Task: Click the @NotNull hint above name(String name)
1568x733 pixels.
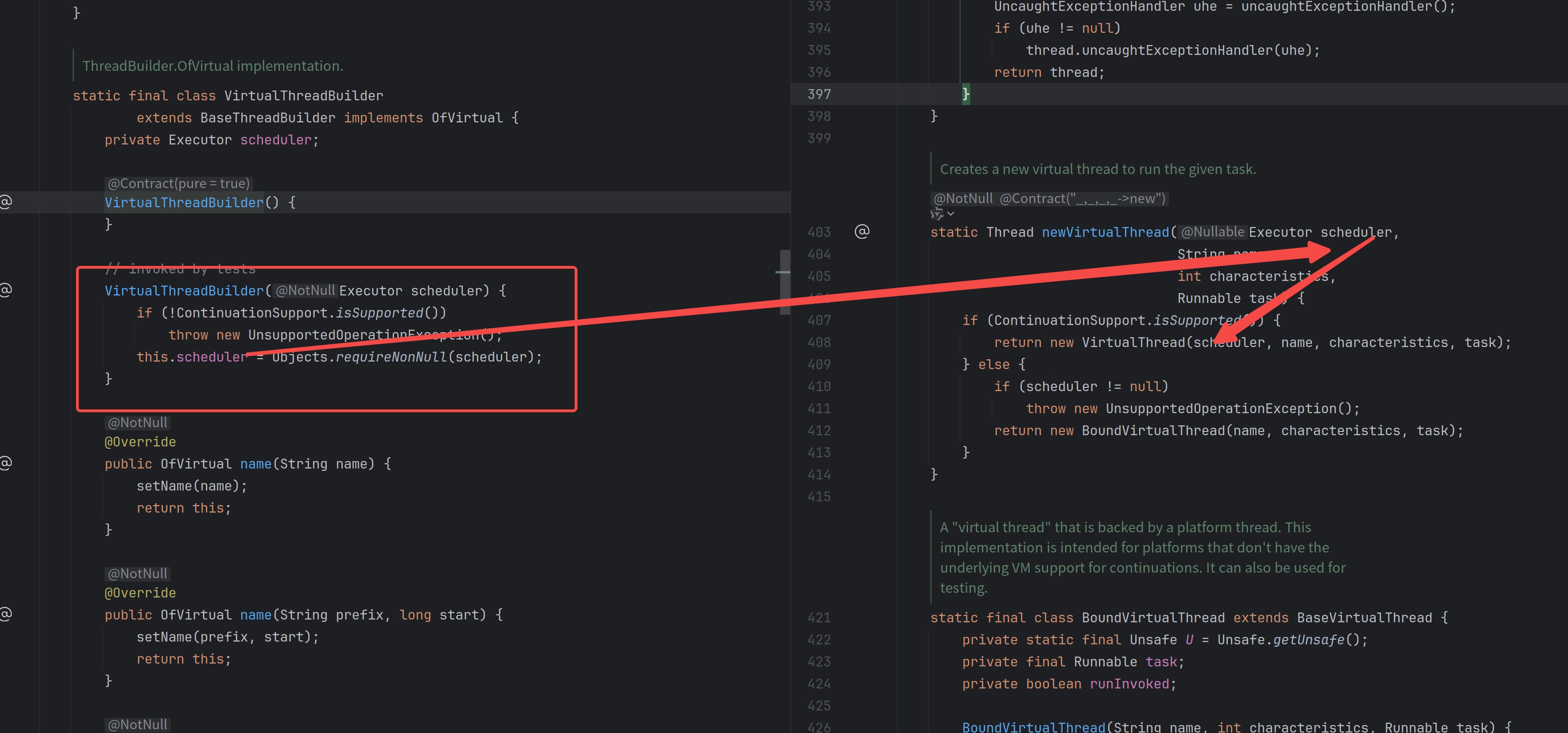Action: (137, 423)
